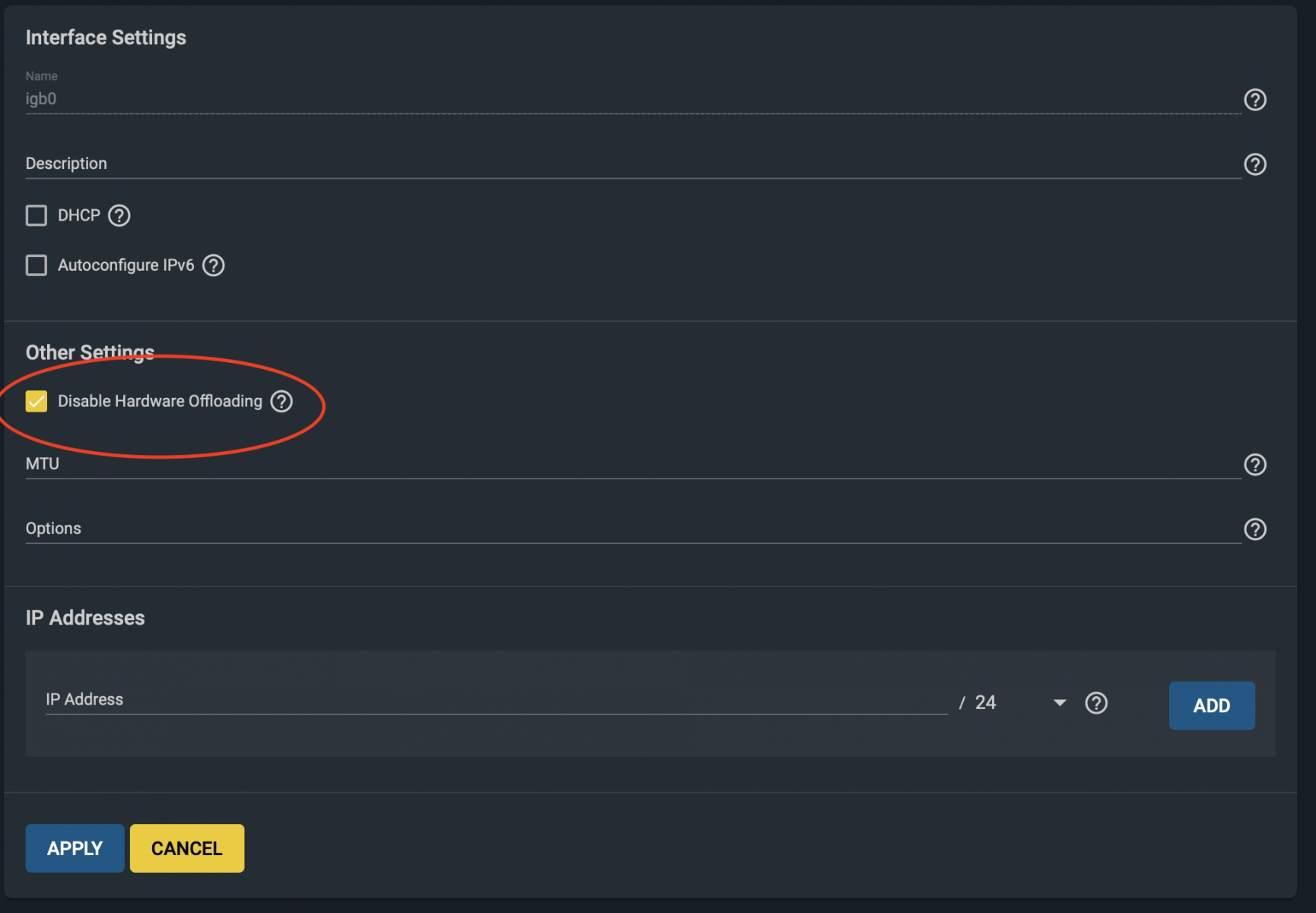The height and width of the screenshot is (913, 1316).
Task: Select the /24 netmask value
Action: [x=985, y=702]
